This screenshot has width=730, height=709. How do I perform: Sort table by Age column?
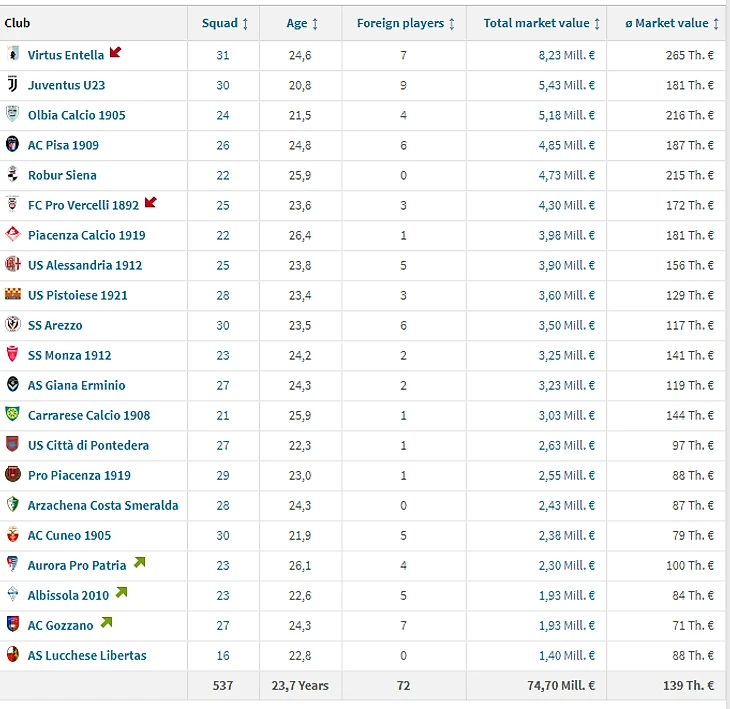coord(302,23)
